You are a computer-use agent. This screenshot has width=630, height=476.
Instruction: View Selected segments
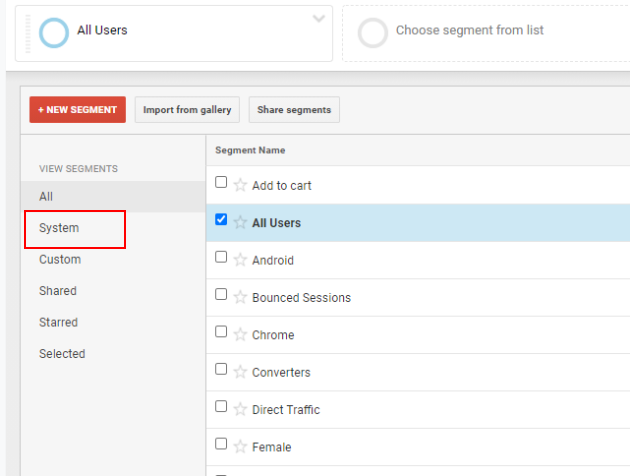[x=62, y=354]
